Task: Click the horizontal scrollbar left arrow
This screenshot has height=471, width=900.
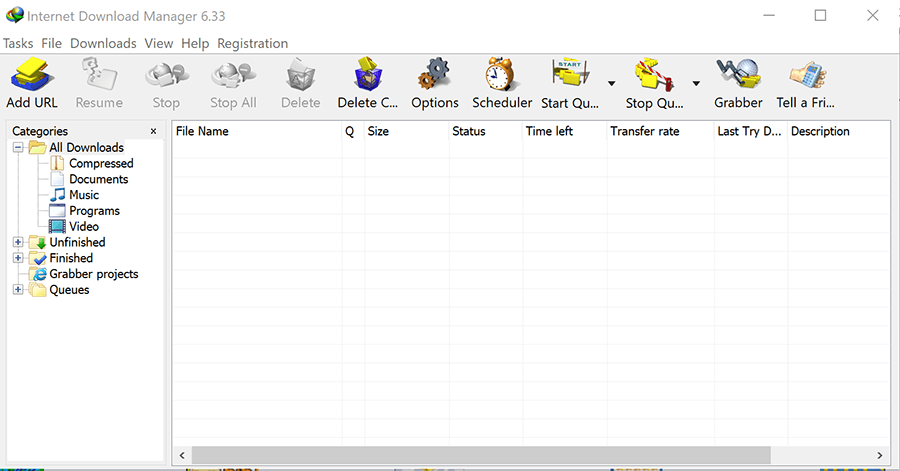Action: 182,456
